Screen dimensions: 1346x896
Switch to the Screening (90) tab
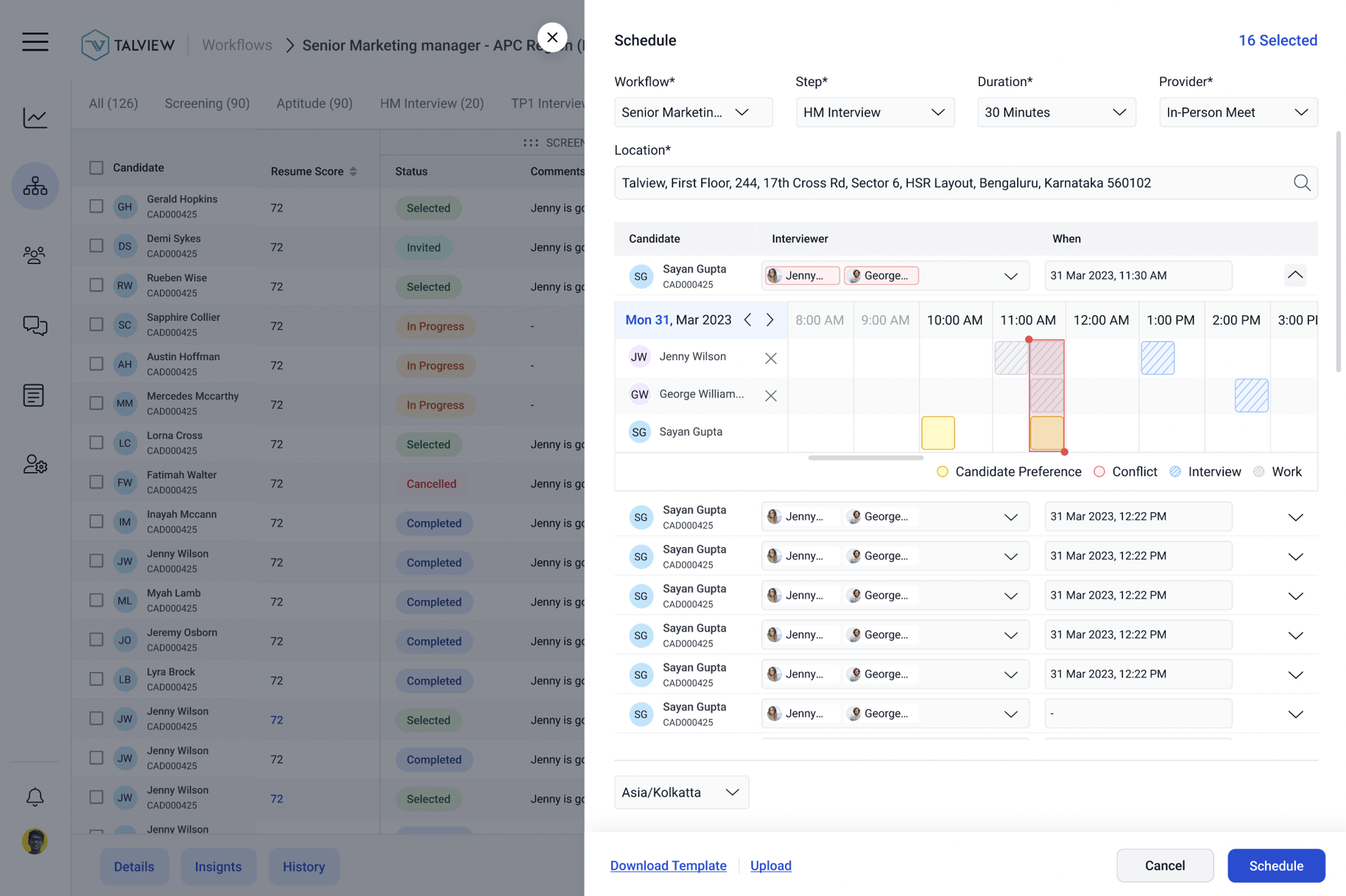(x=207, y=103)
